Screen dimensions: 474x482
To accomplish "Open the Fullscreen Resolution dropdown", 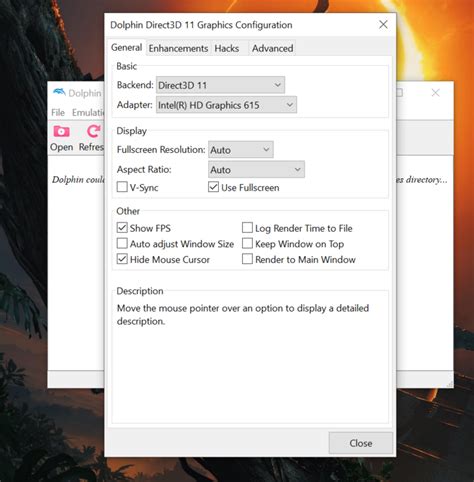I will [x=241, y=150].
